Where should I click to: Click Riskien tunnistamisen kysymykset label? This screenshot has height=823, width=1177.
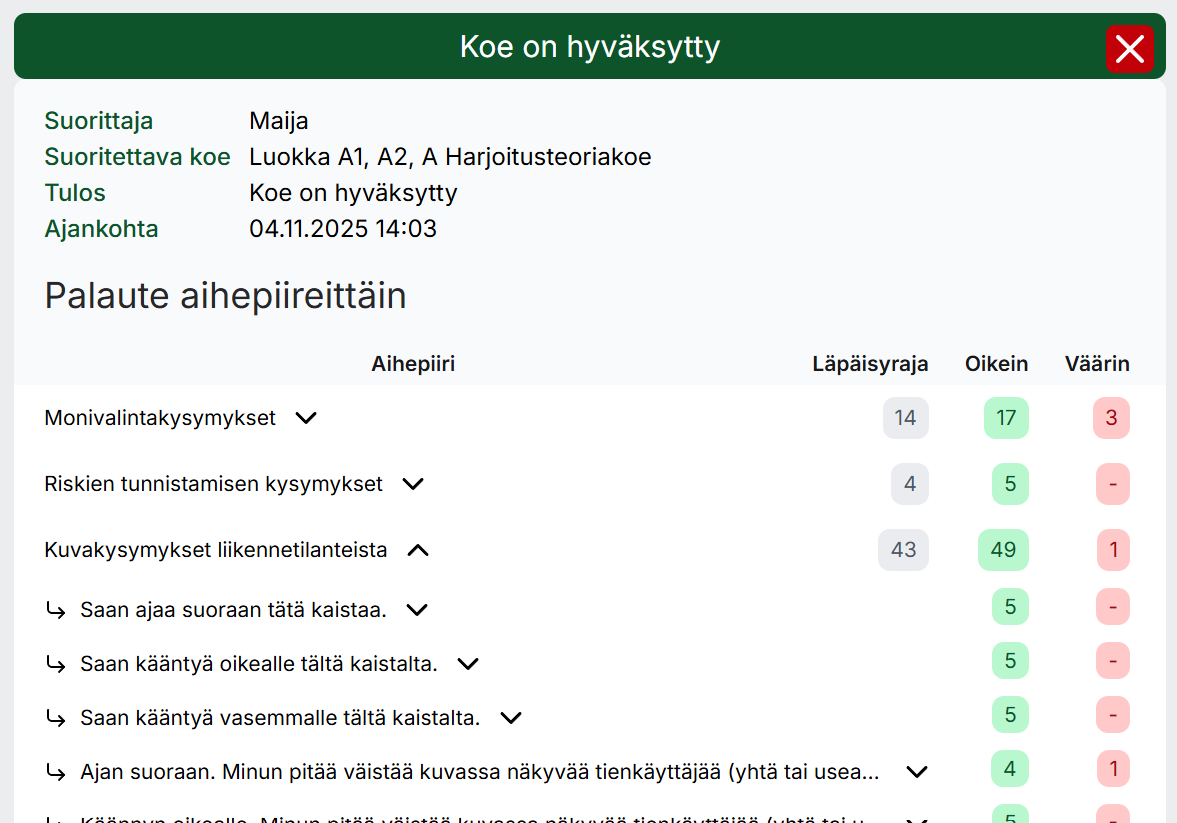pyautogui.click(x=213, y=484)
